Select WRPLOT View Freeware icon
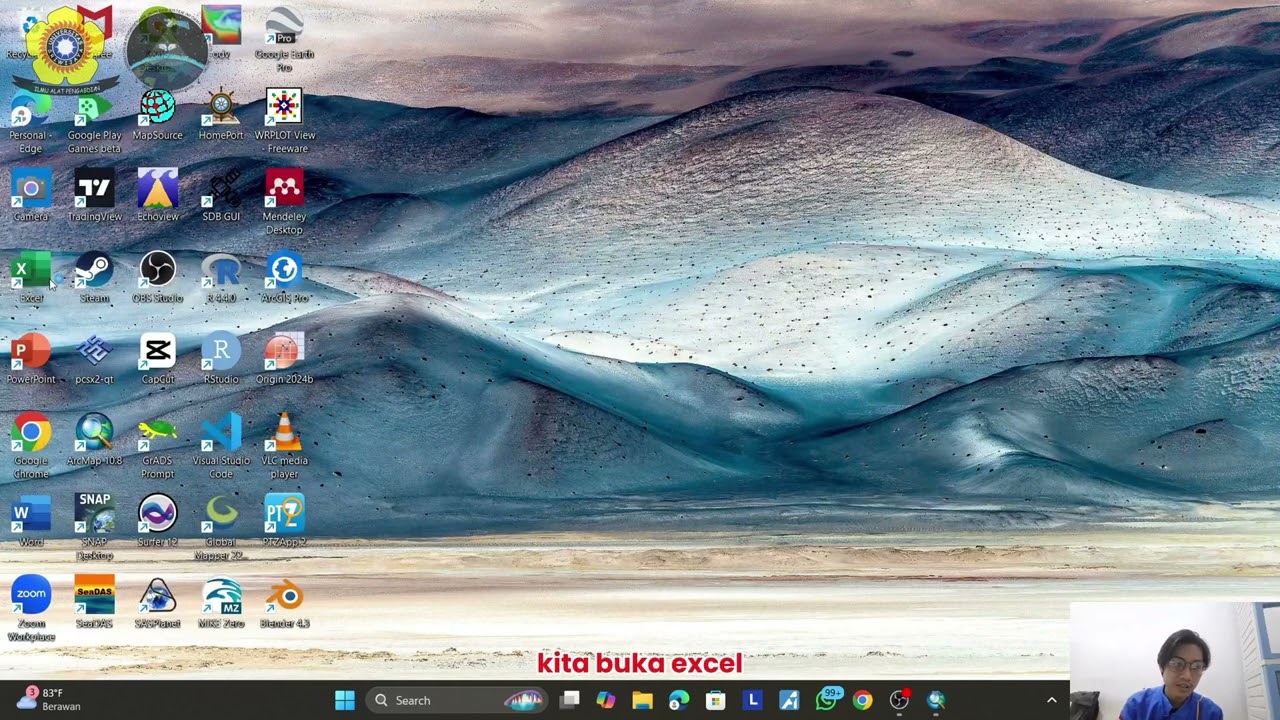1280x720 pixels. tap(284, 122)
